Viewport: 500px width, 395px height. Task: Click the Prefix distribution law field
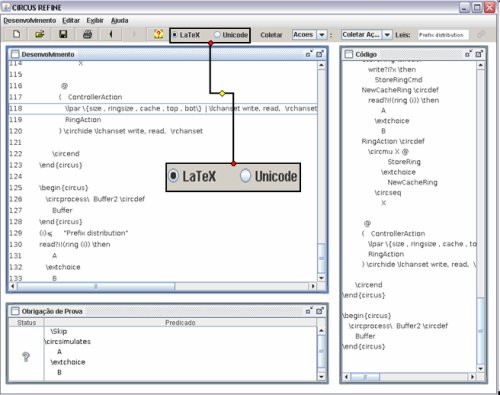443,35
